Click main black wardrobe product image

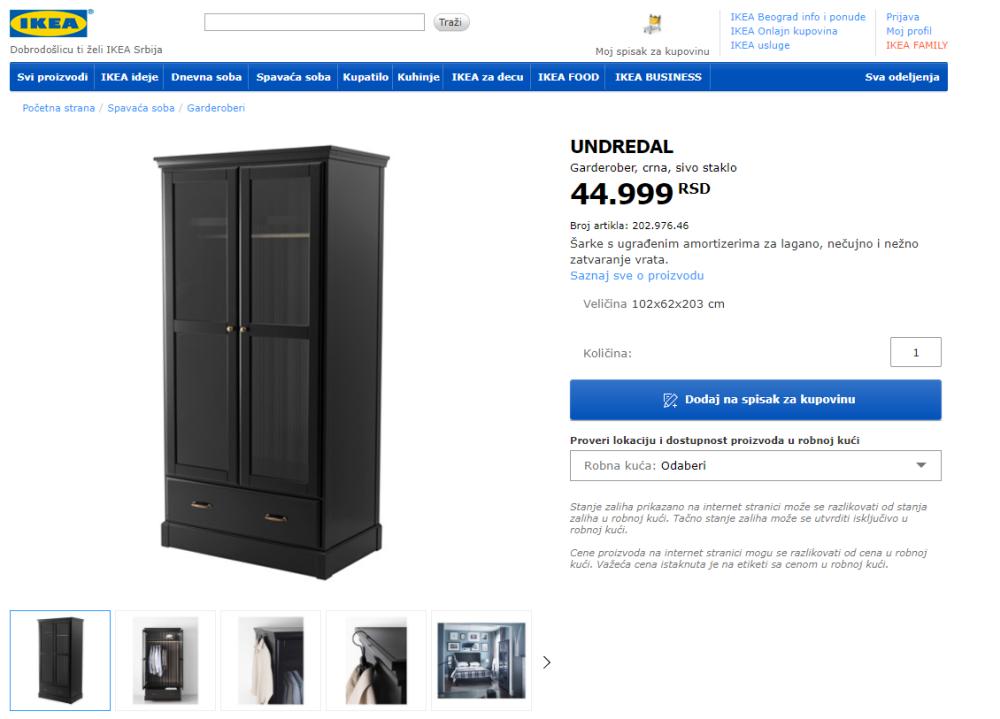point(272,362)
